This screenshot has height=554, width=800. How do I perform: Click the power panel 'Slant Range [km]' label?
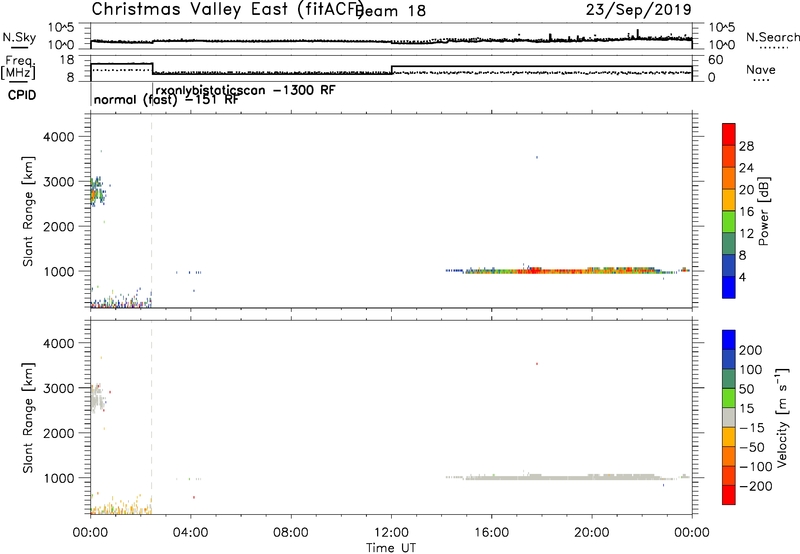[x=28, y=211]
